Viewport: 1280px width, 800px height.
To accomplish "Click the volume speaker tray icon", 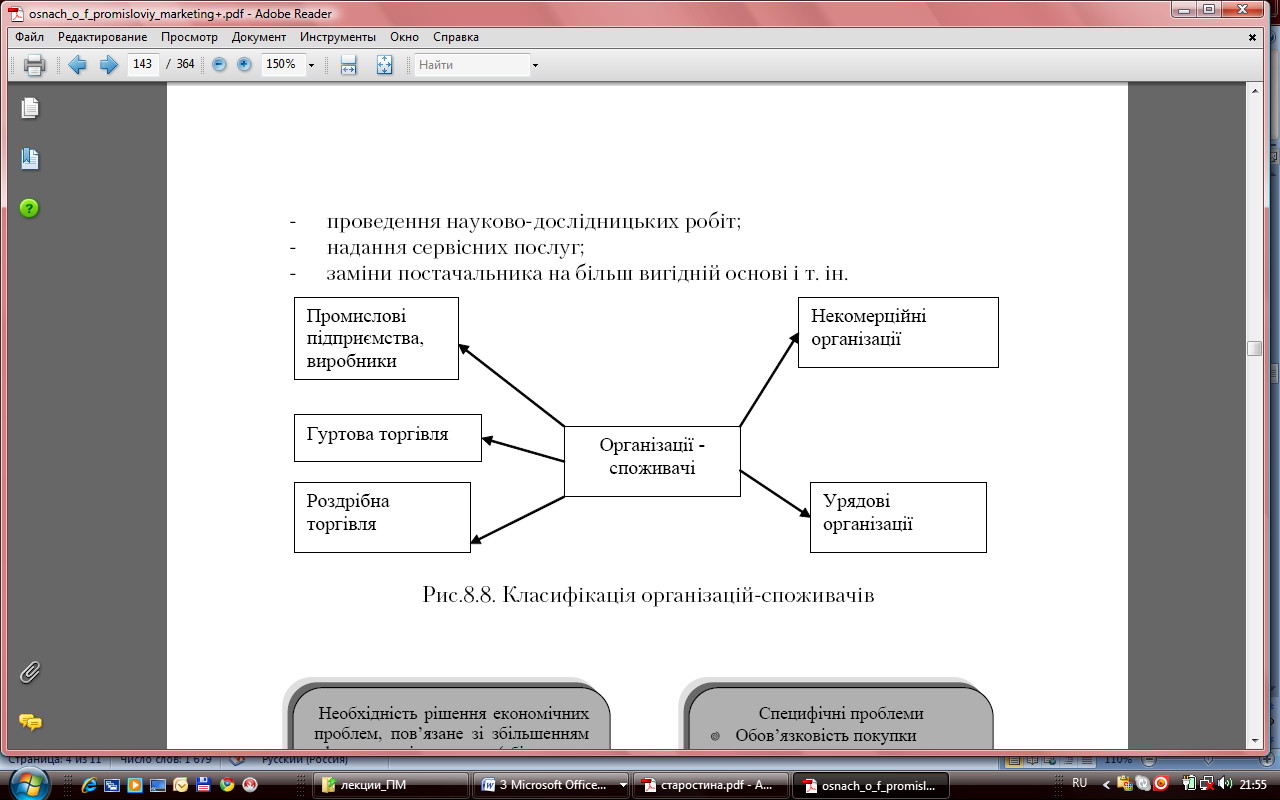I will click(1226, 784).
